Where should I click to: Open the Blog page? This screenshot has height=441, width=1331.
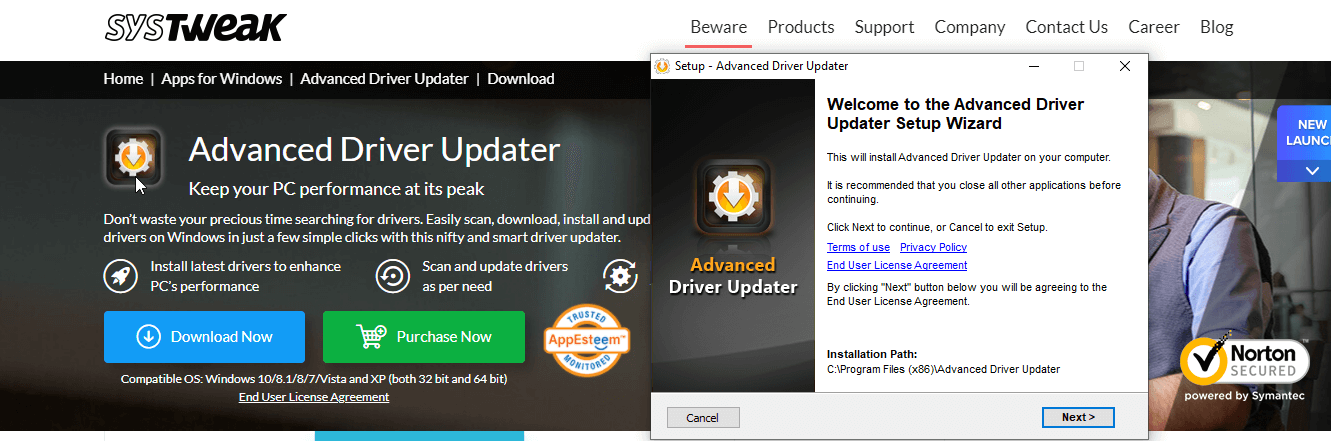point(1216,27)
